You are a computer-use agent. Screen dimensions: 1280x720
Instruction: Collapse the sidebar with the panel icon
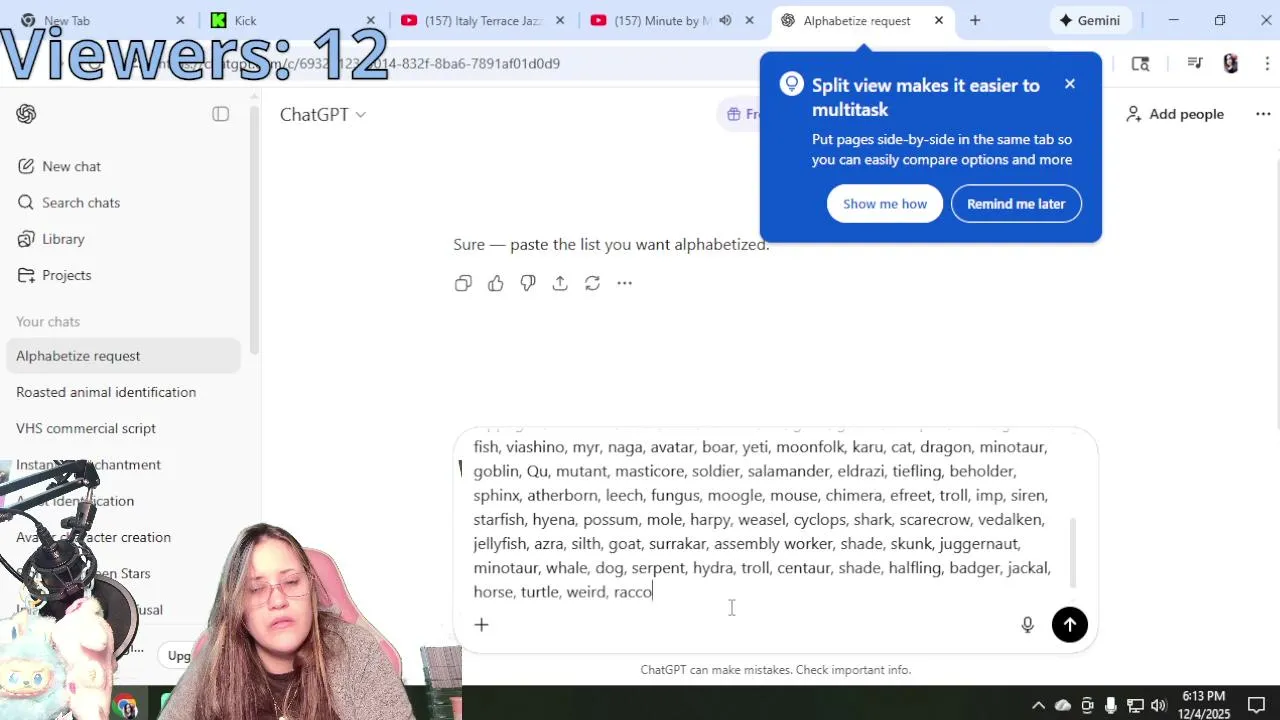point(221,114)
